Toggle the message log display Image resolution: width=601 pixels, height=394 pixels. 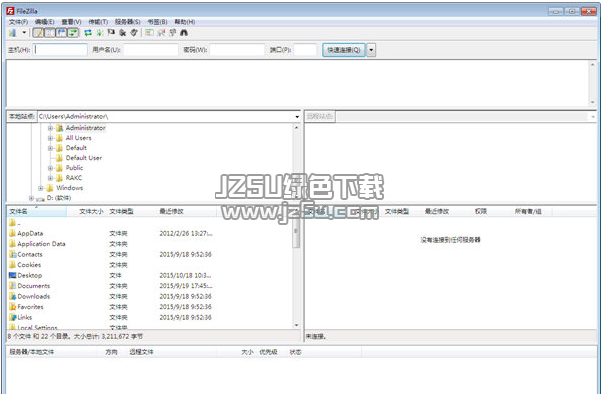[38, 33]
